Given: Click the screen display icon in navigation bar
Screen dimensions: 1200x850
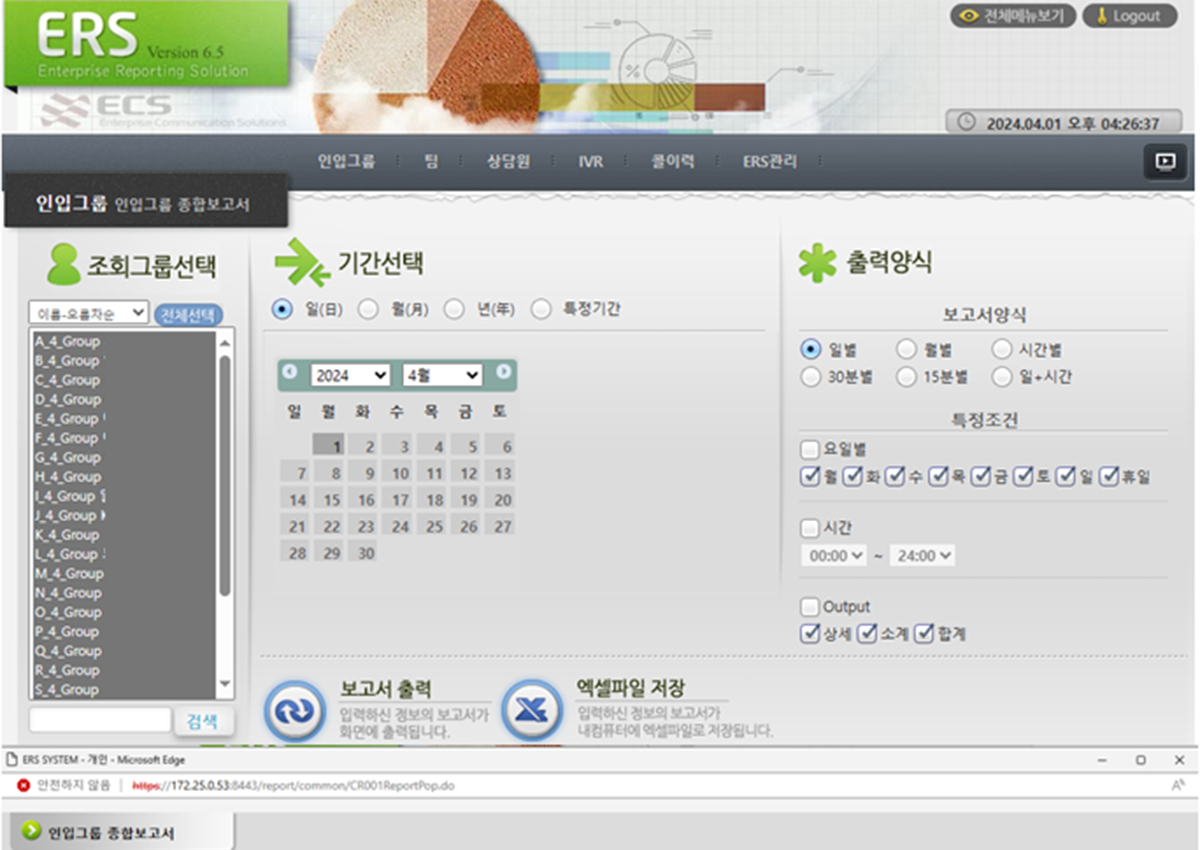Looking at the screenshot, I should click(1165, 162).
